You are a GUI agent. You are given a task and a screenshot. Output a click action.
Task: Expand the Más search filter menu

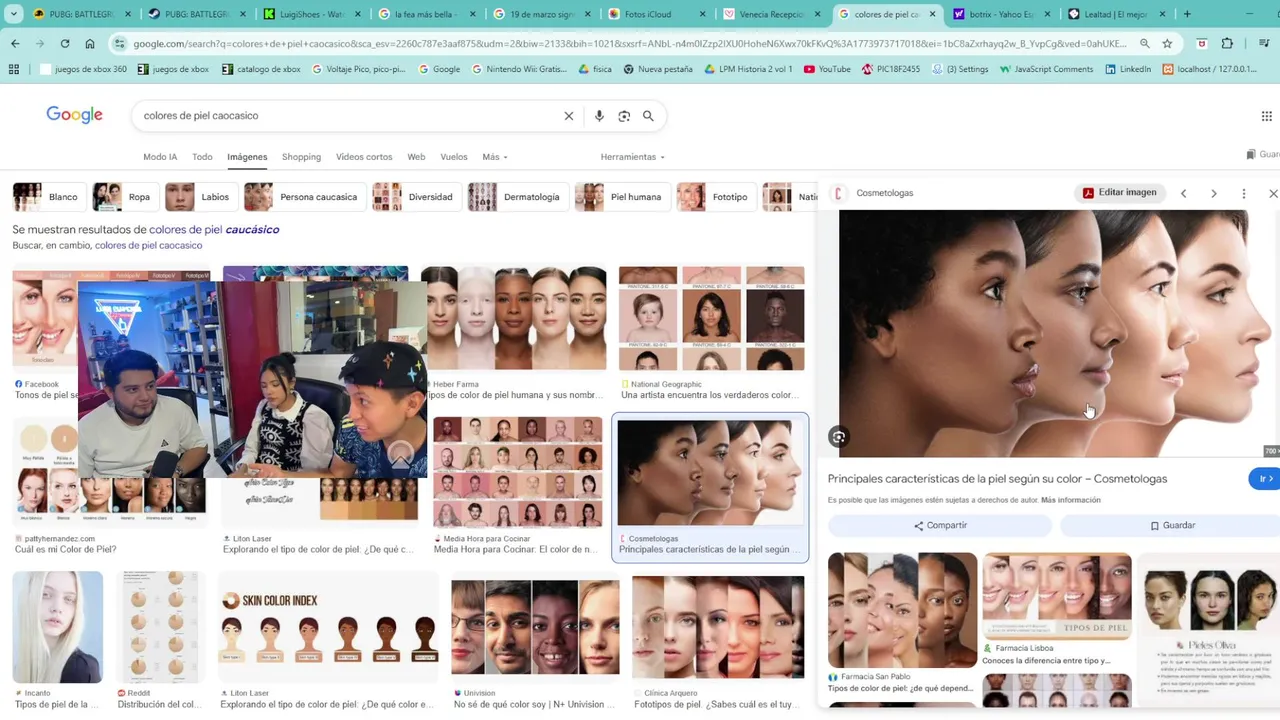[495, 157]
